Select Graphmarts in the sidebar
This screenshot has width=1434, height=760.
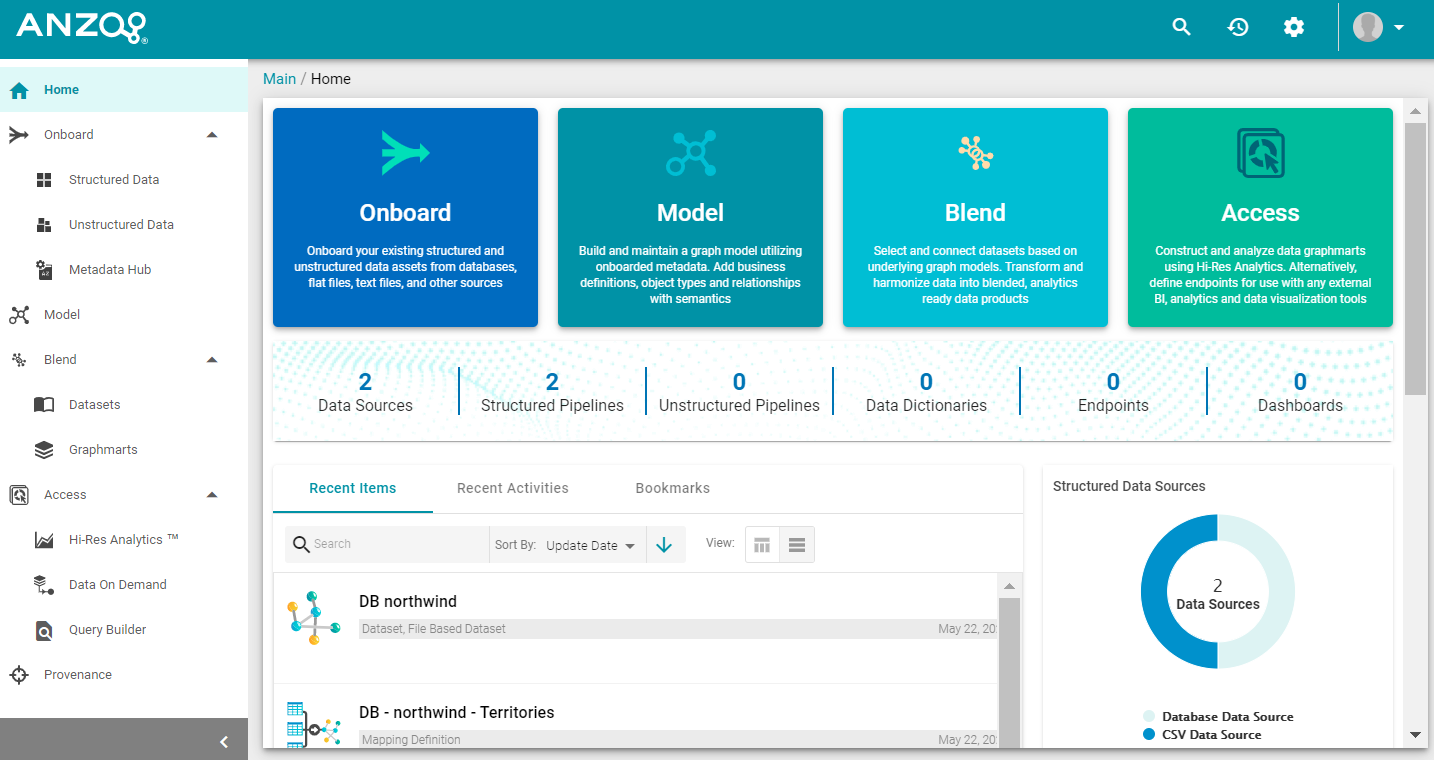click(103, 449)
